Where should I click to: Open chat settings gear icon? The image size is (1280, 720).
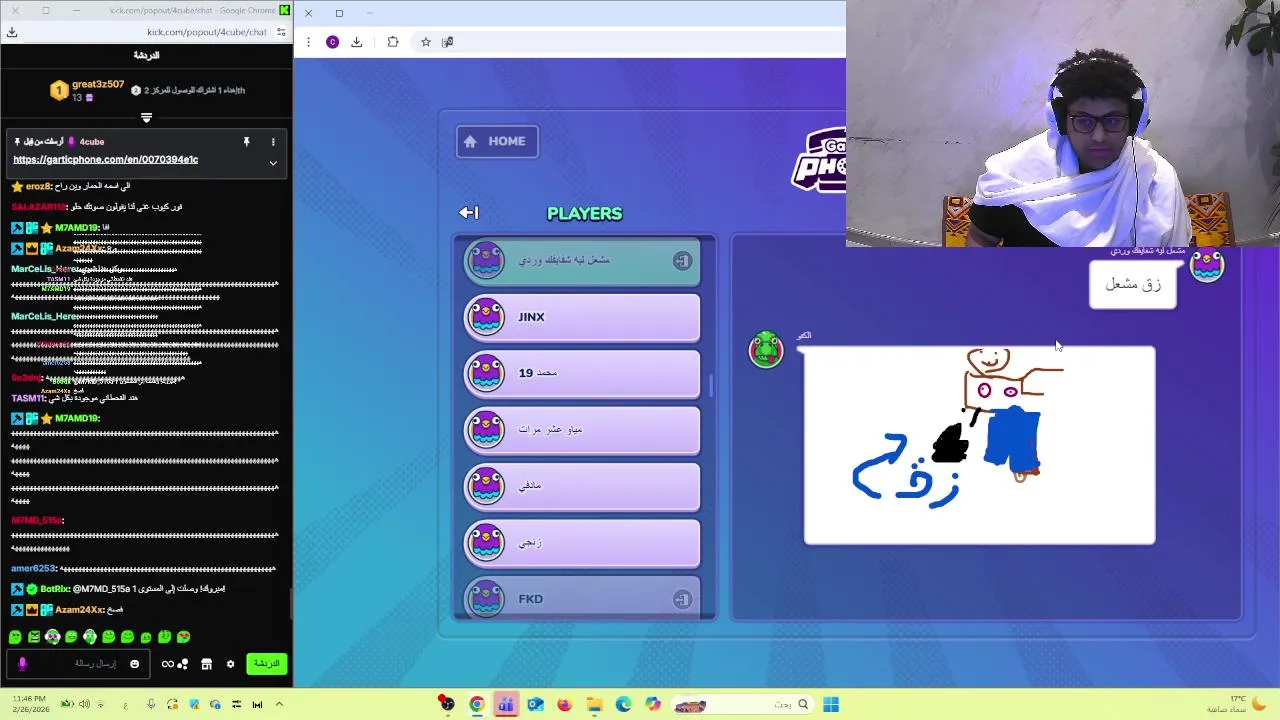click(230, 664)
